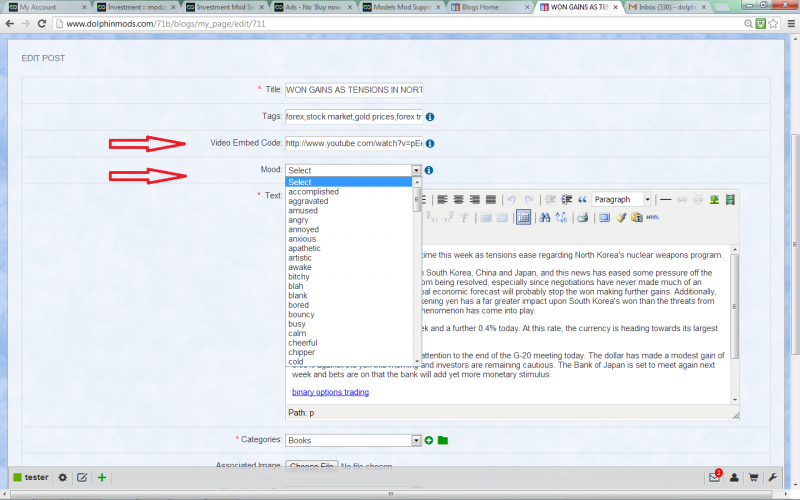Open the Paragraph format dropdown
Screen dimensions: 800x500
pyautogui.click(x=647, y=199)
